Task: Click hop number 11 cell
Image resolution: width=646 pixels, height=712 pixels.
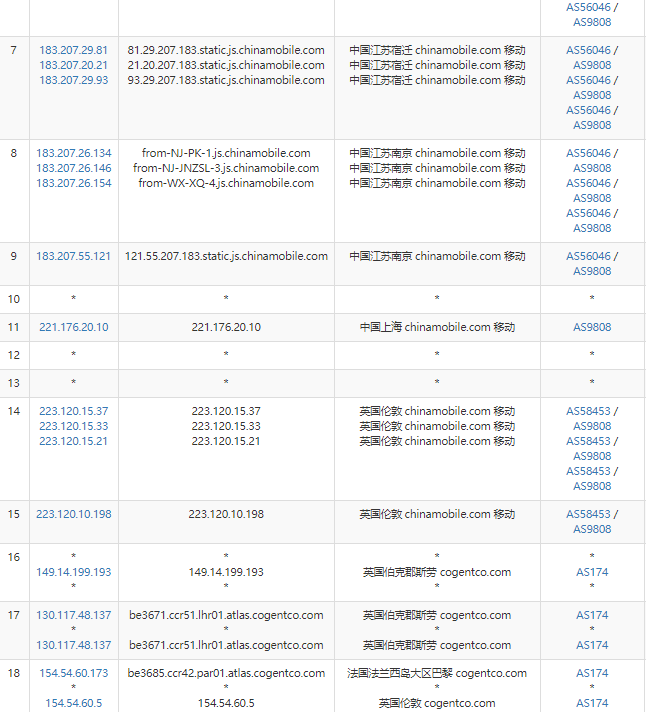Action: coord(14,327)
